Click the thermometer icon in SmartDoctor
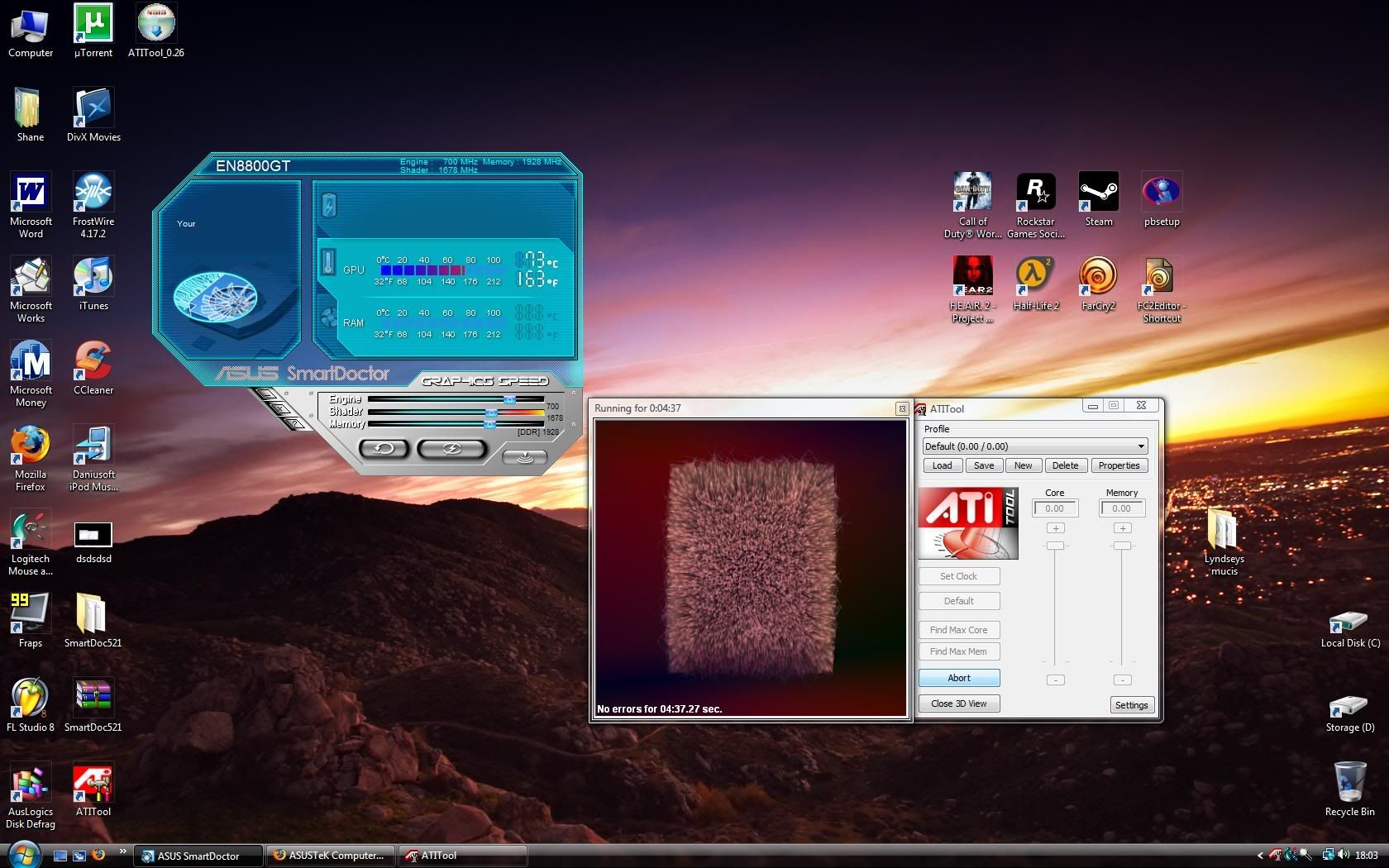1389x868 pixels. [x=328, y=262]
